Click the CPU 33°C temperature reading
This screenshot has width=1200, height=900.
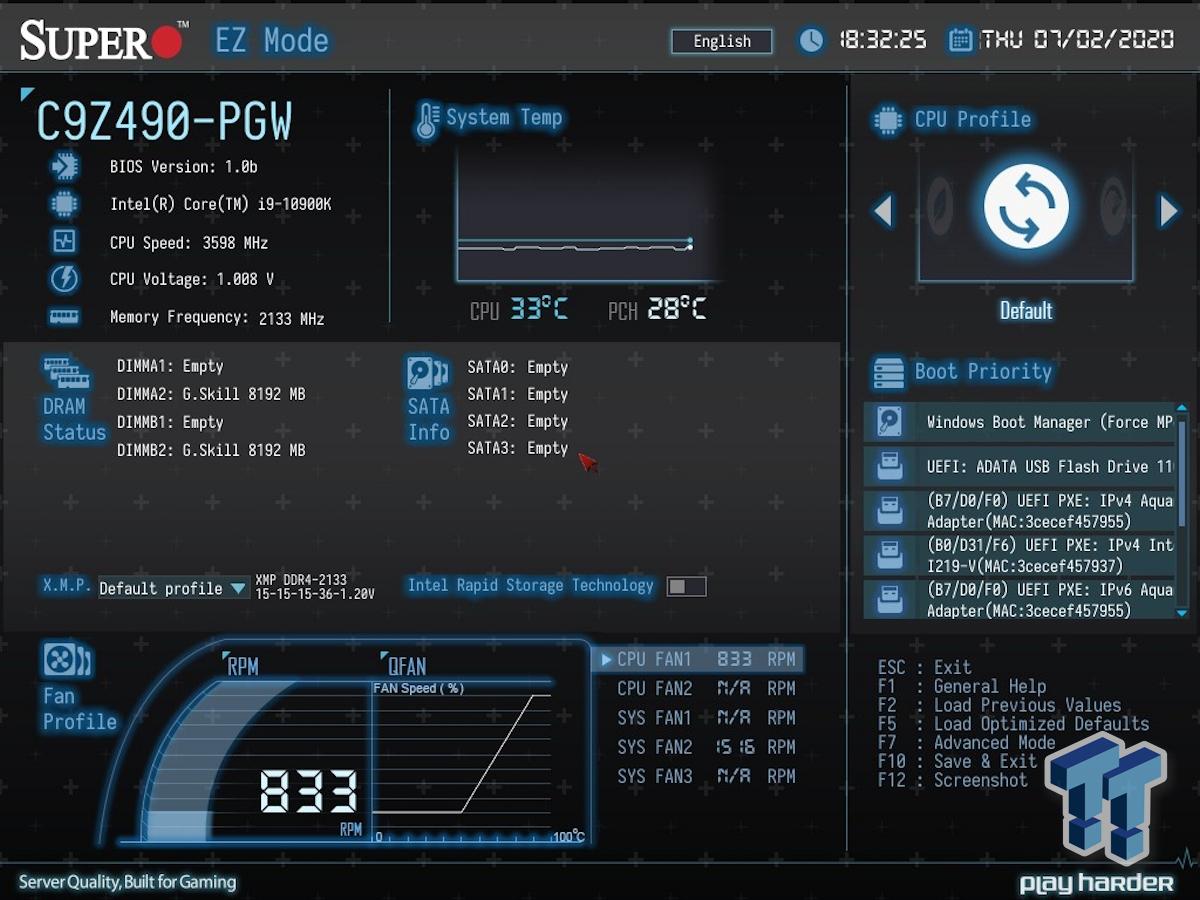click(x=519, y=310)
